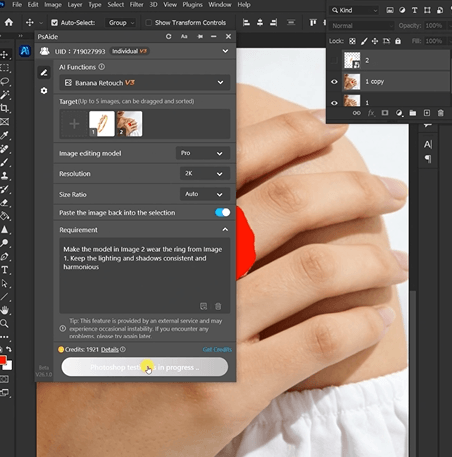Select the Hand tool
The width and height of the screenshot is (452, 457).
(5, 310)
